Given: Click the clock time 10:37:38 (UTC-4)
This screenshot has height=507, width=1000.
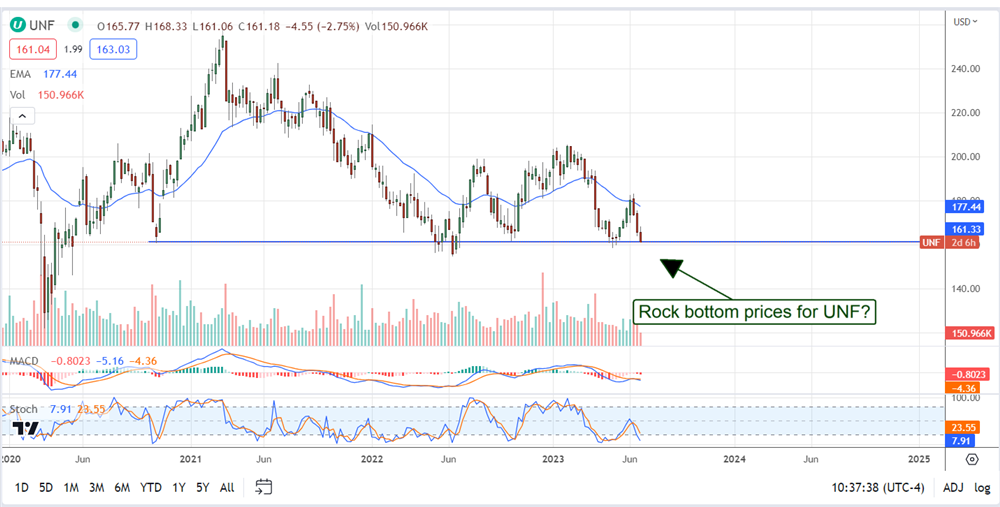Looking at the screenshot, I should pos(878,488).
